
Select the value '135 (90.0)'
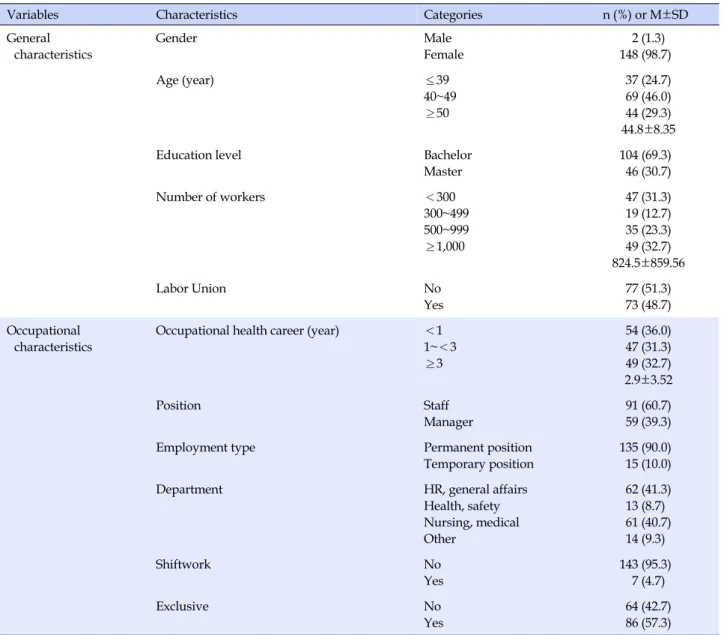[645, 448]
